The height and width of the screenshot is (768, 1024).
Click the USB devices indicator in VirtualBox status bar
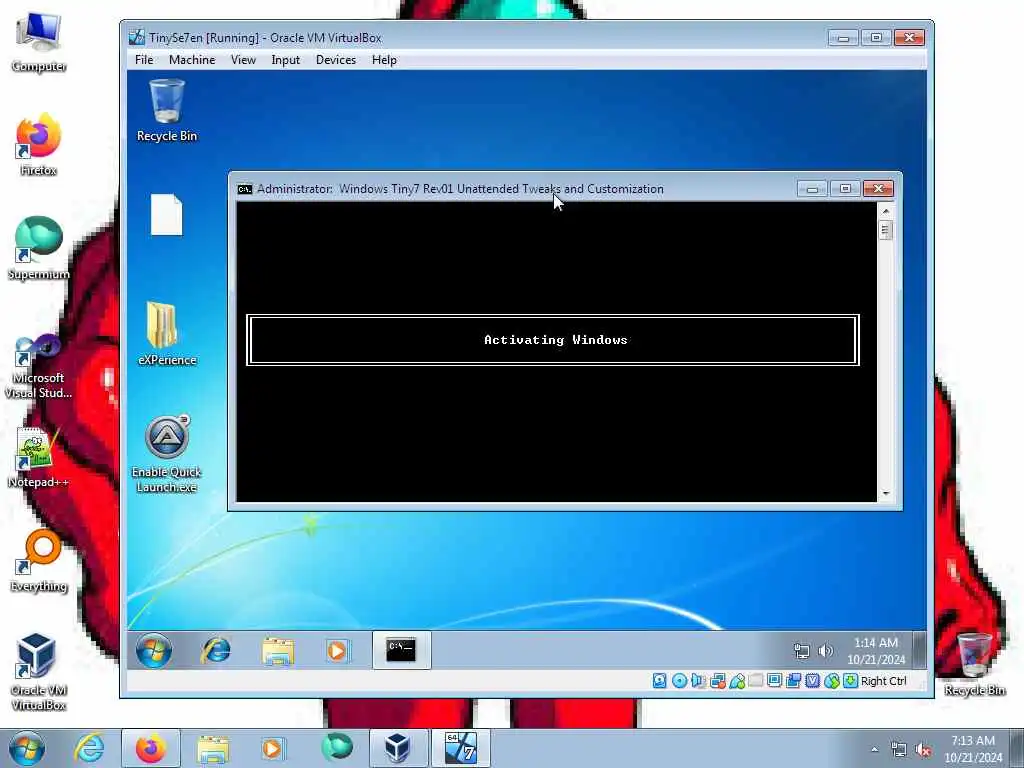tap(737, 681)
